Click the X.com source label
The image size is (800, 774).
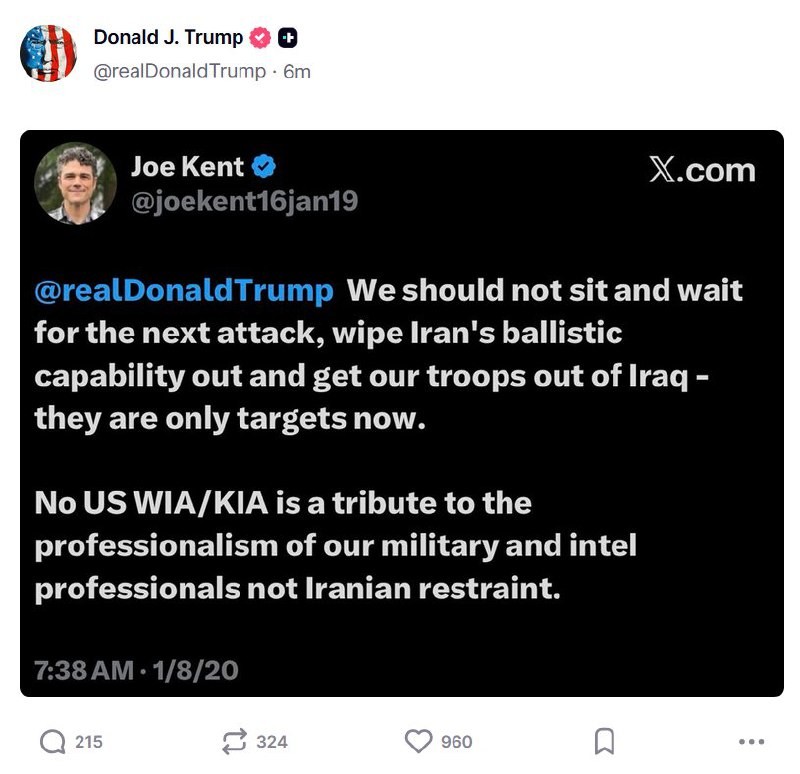[702, 170]
